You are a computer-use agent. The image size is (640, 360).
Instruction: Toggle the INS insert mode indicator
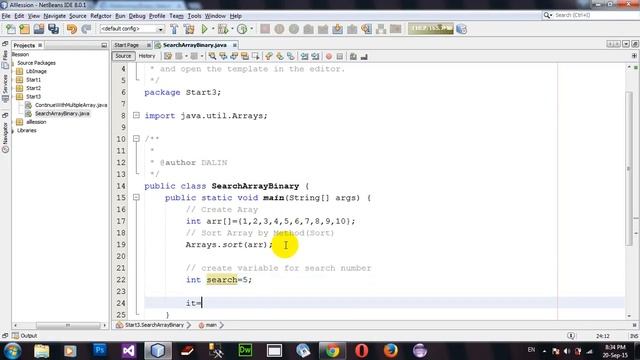pos(633,336)
